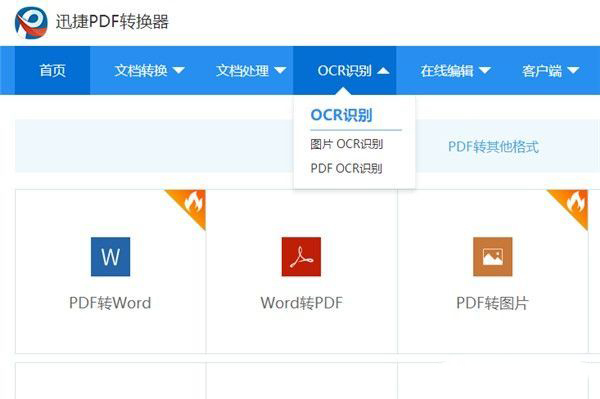Go to the 首页 tab
The height and width of the screenshot is (399, 600).
[x=52, y=70]
